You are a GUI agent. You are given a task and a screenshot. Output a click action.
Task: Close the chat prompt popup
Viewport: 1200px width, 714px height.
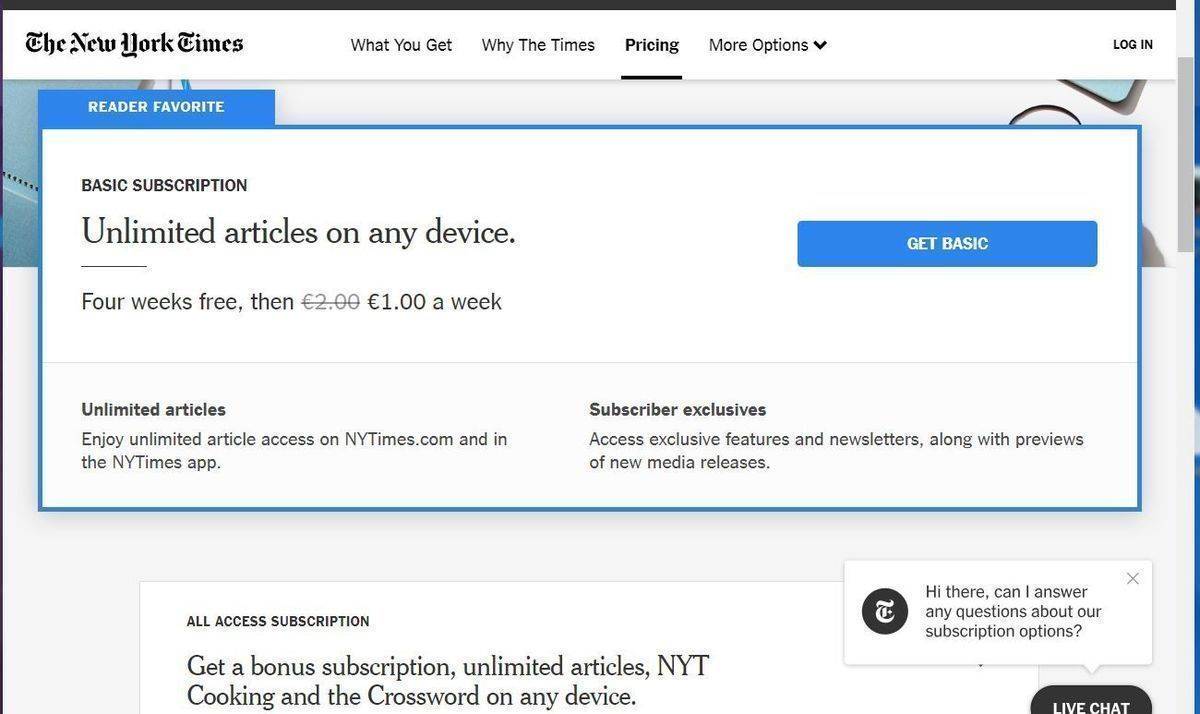(x=1132, y=579)
